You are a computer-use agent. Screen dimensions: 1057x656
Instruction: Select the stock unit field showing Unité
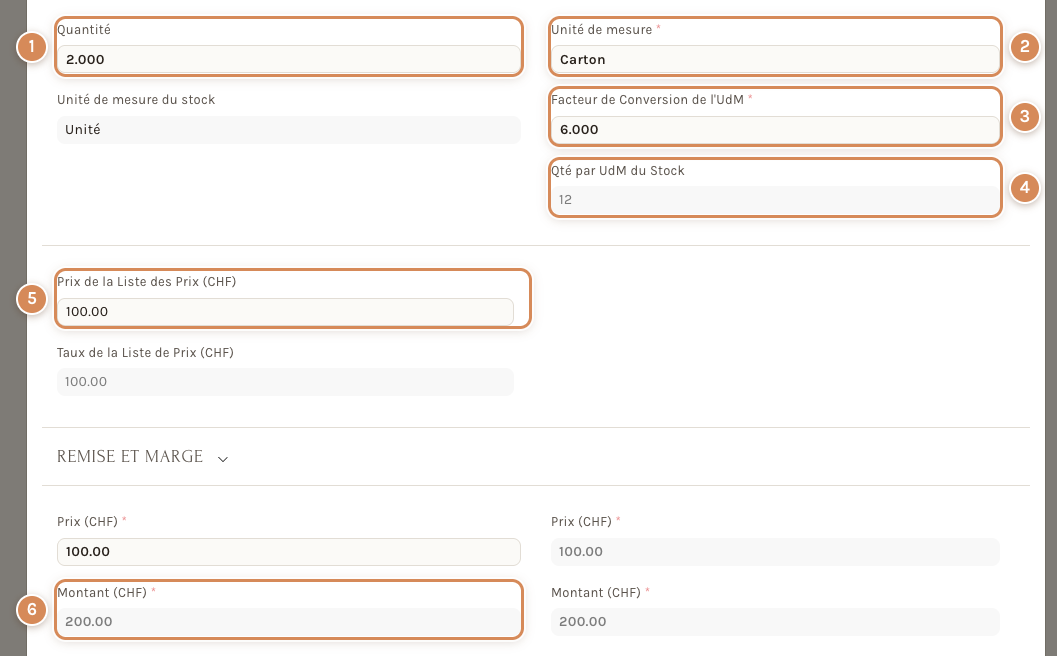pos(289,129)
